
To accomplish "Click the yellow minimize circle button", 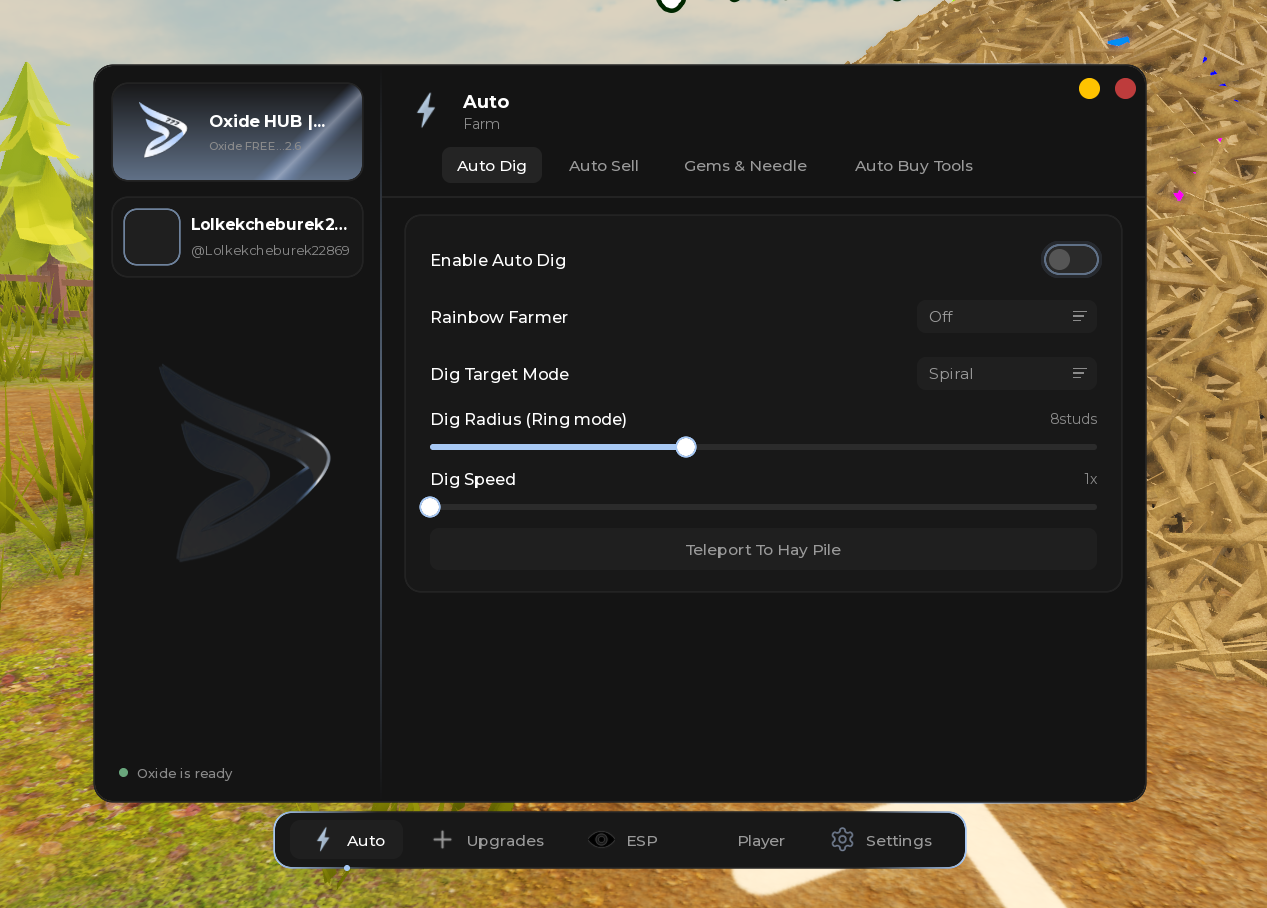I will [x=1090, y=88].
